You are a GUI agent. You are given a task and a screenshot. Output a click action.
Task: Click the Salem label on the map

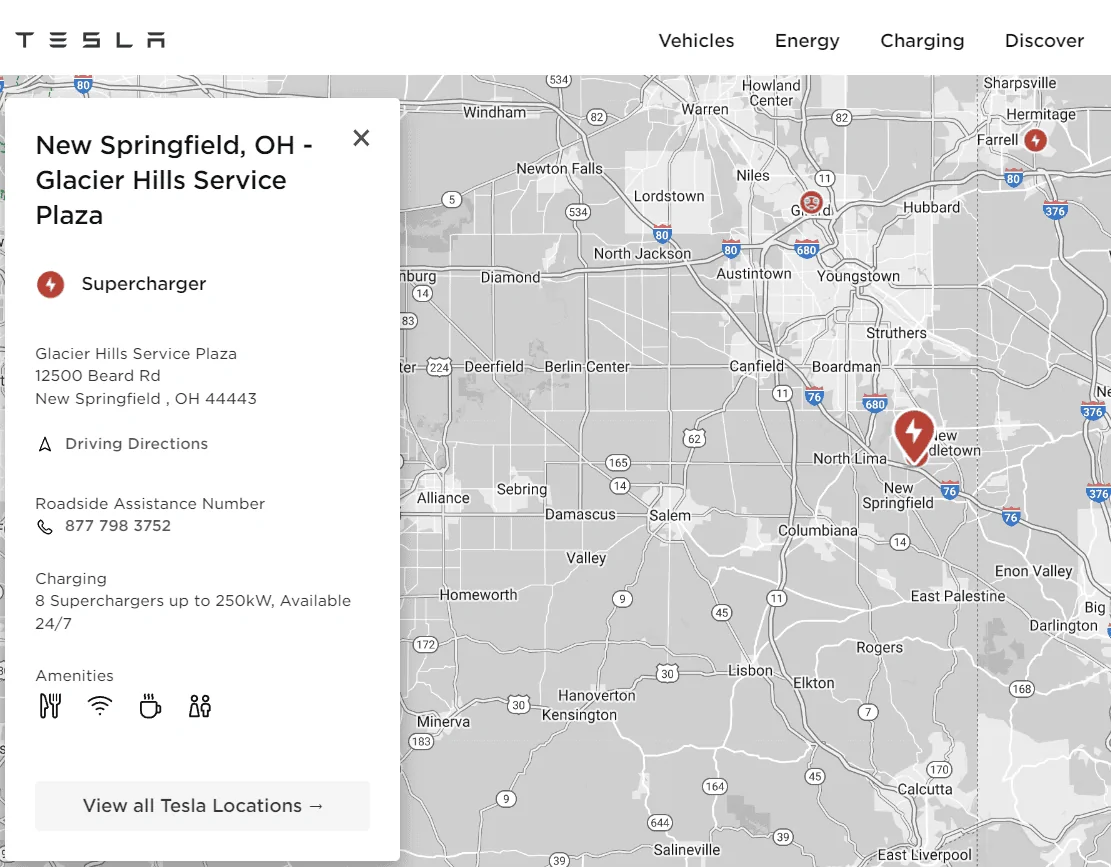tap(670, 516)
